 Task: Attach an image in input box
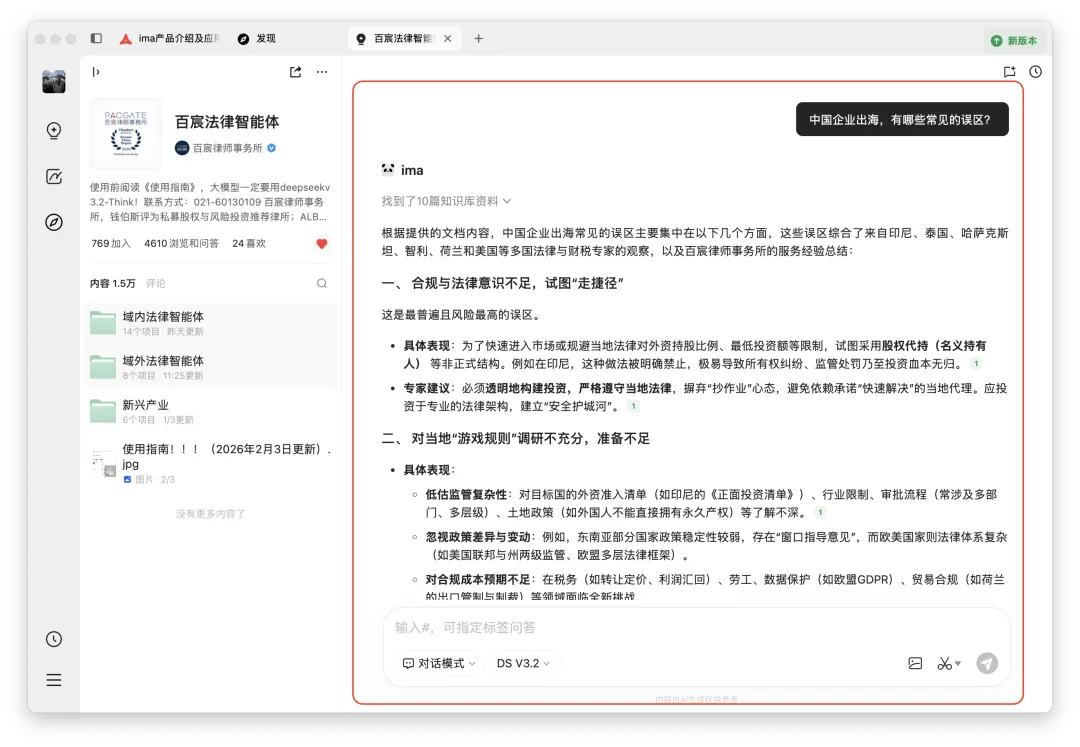click(915, 664)
